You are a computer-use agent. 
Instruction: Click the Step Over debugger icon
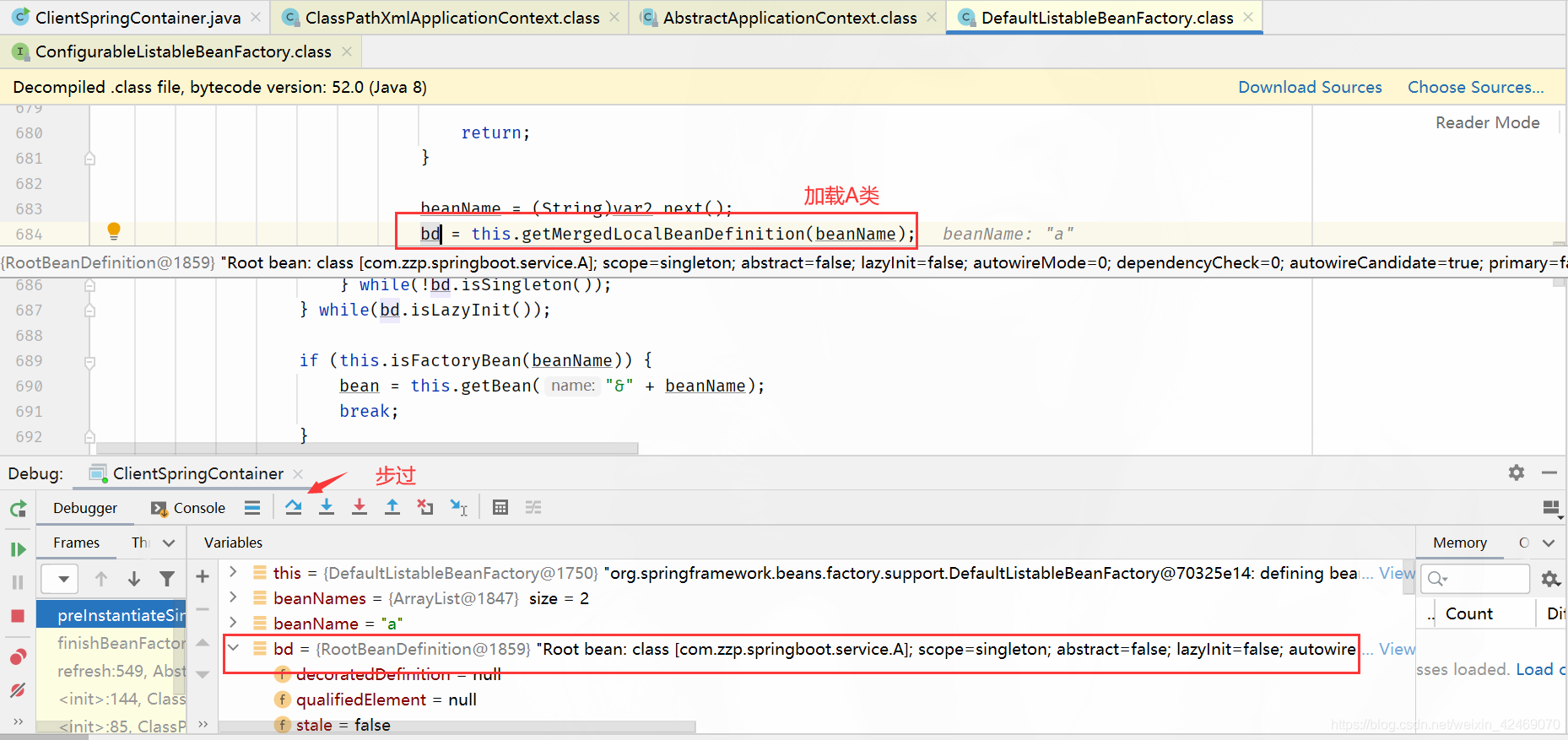tap(293, 507)
